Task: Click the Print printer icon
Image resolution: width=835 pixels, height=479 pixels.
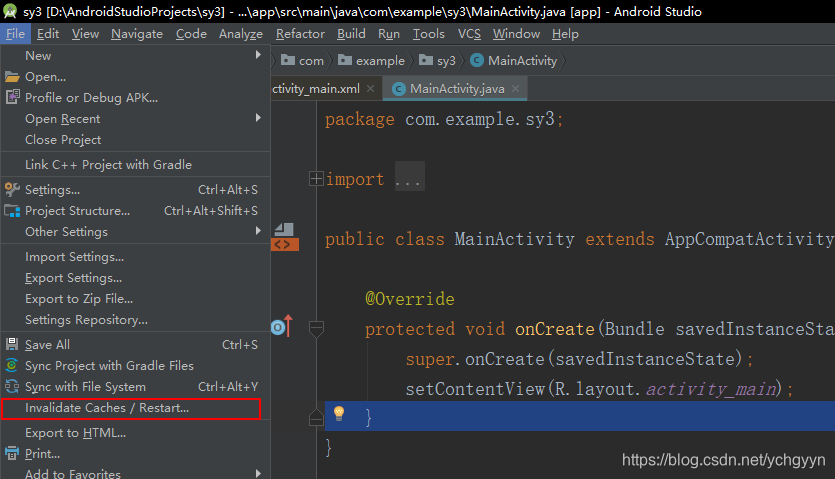Action: 12,454
